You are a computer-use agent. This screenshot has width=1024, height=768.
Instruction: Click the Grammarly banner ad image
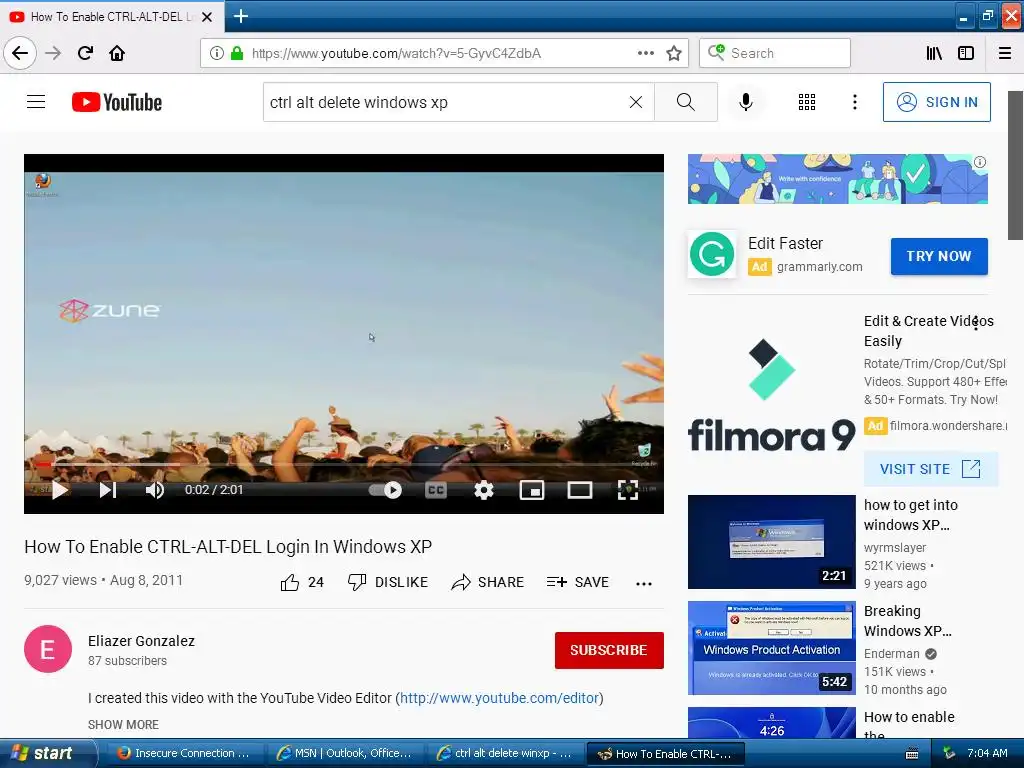tap(837, 179)
